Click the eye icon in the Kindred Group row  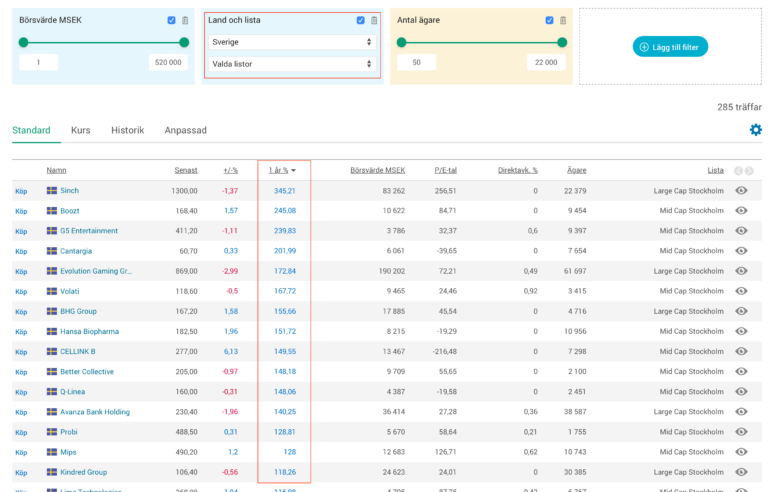click(741, 472)
